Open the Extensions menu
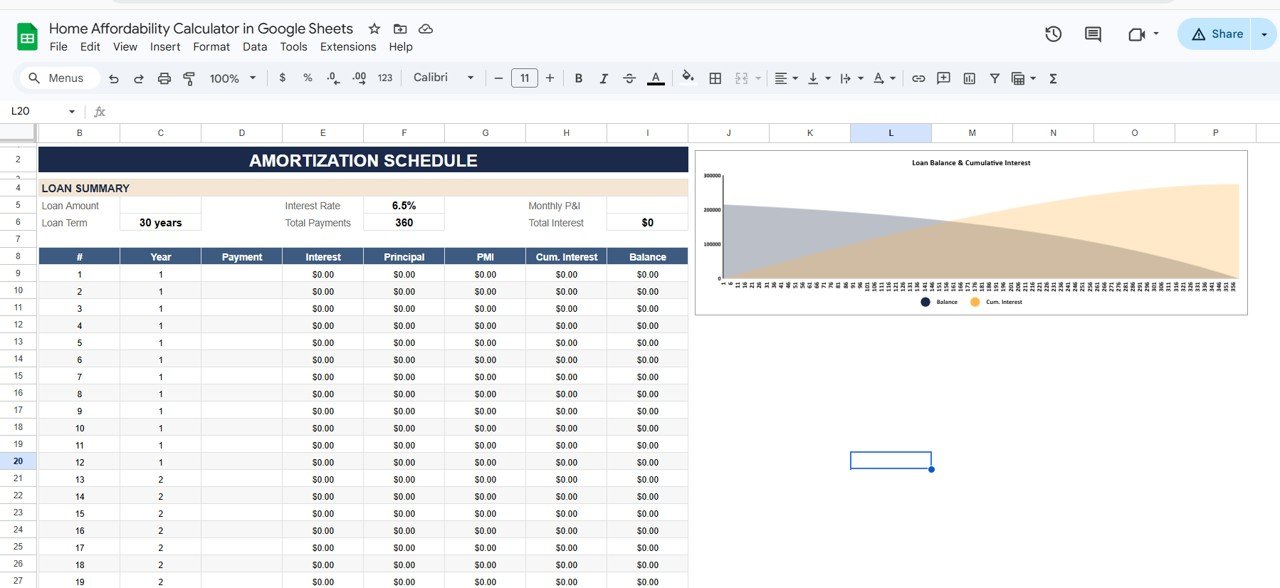 coord(347,46)
